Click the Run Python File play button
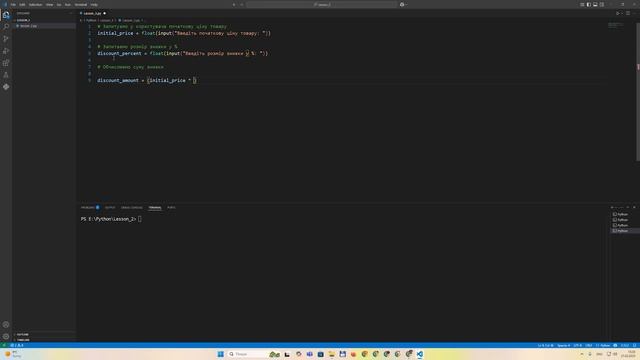Screen dimensions: 640x360 click(618, 13)
